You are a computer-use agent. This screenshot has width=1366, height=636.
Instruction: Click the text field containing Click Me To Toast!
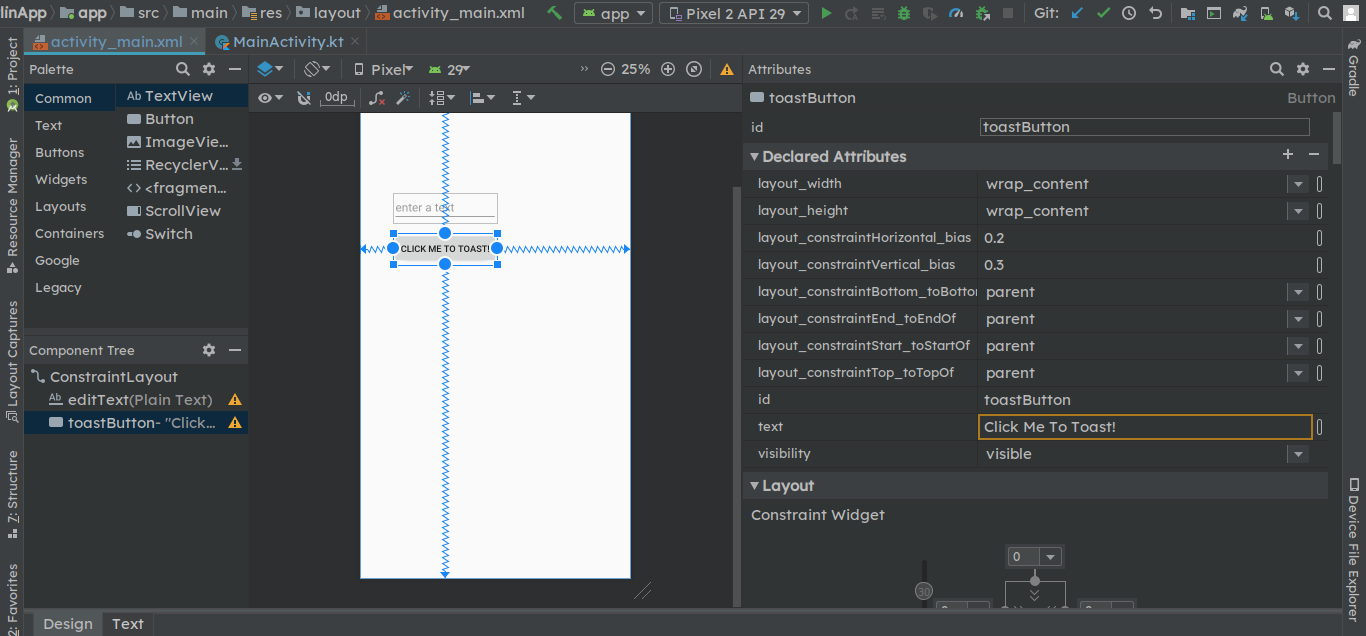click(1143, 426)
